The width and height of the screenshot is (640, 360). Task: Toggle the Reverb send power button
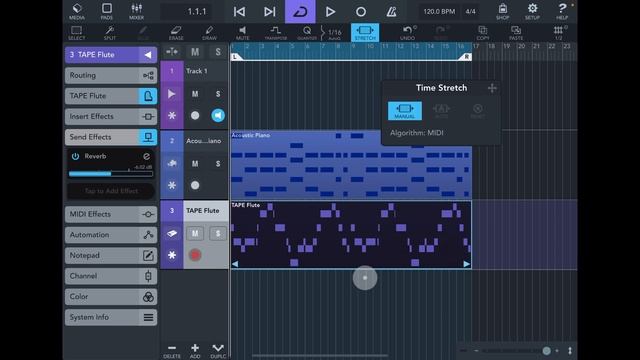click(x=75, y=156)
